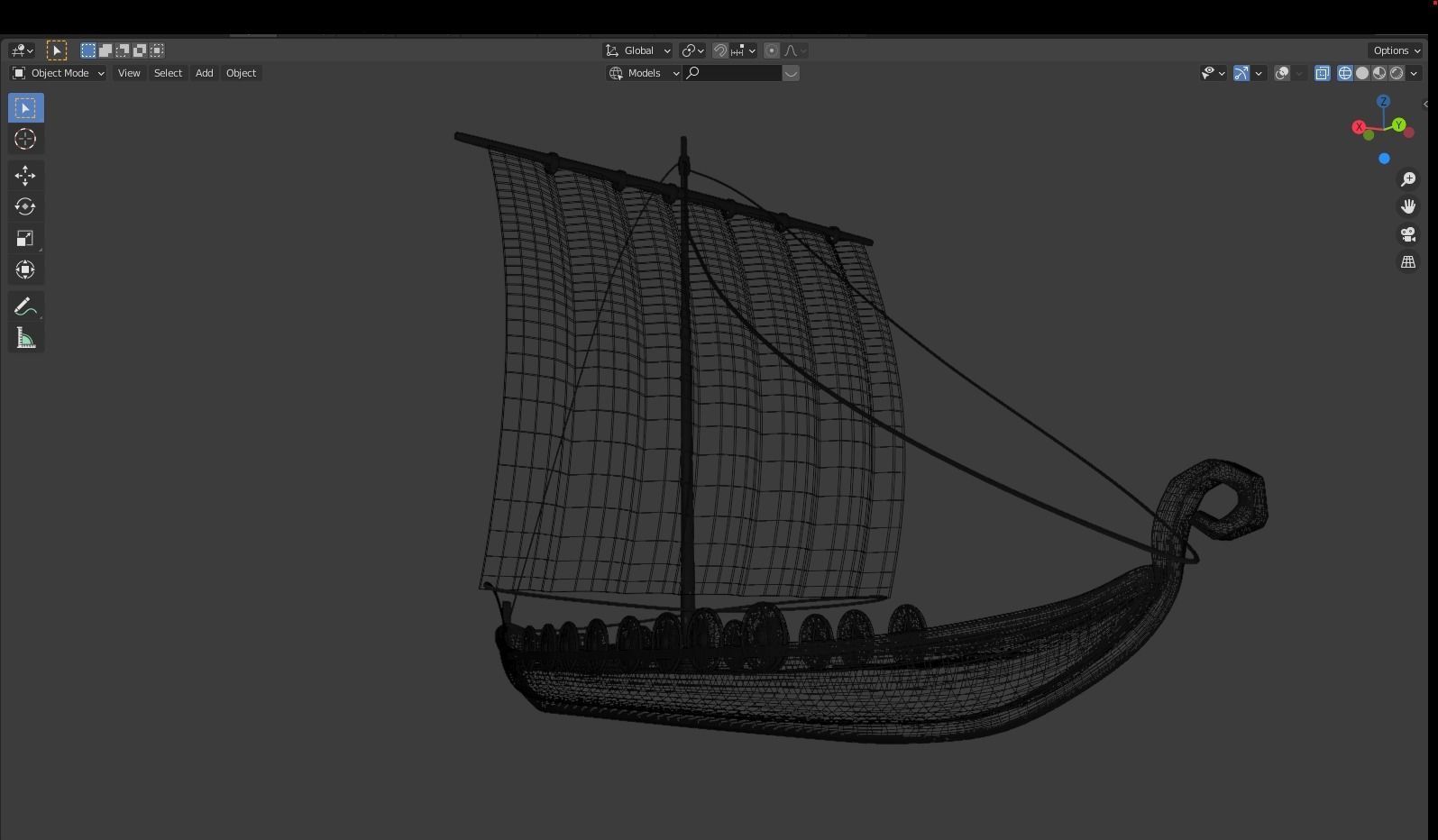Choose Invert selection mode icon
The height and width of the screenshot is (840, 1438).
tap(140, 50)
